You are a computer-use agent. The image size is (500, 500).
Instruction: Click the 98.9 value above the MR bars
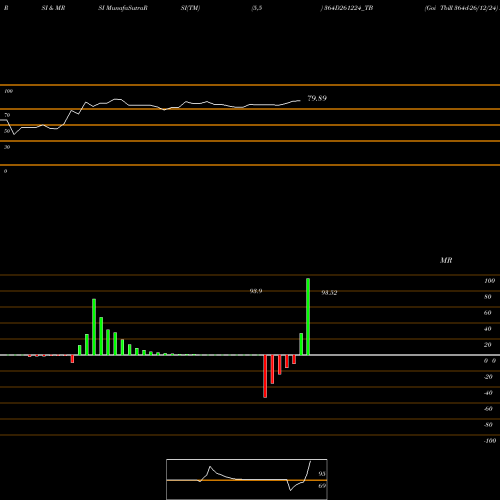point(256,291)
